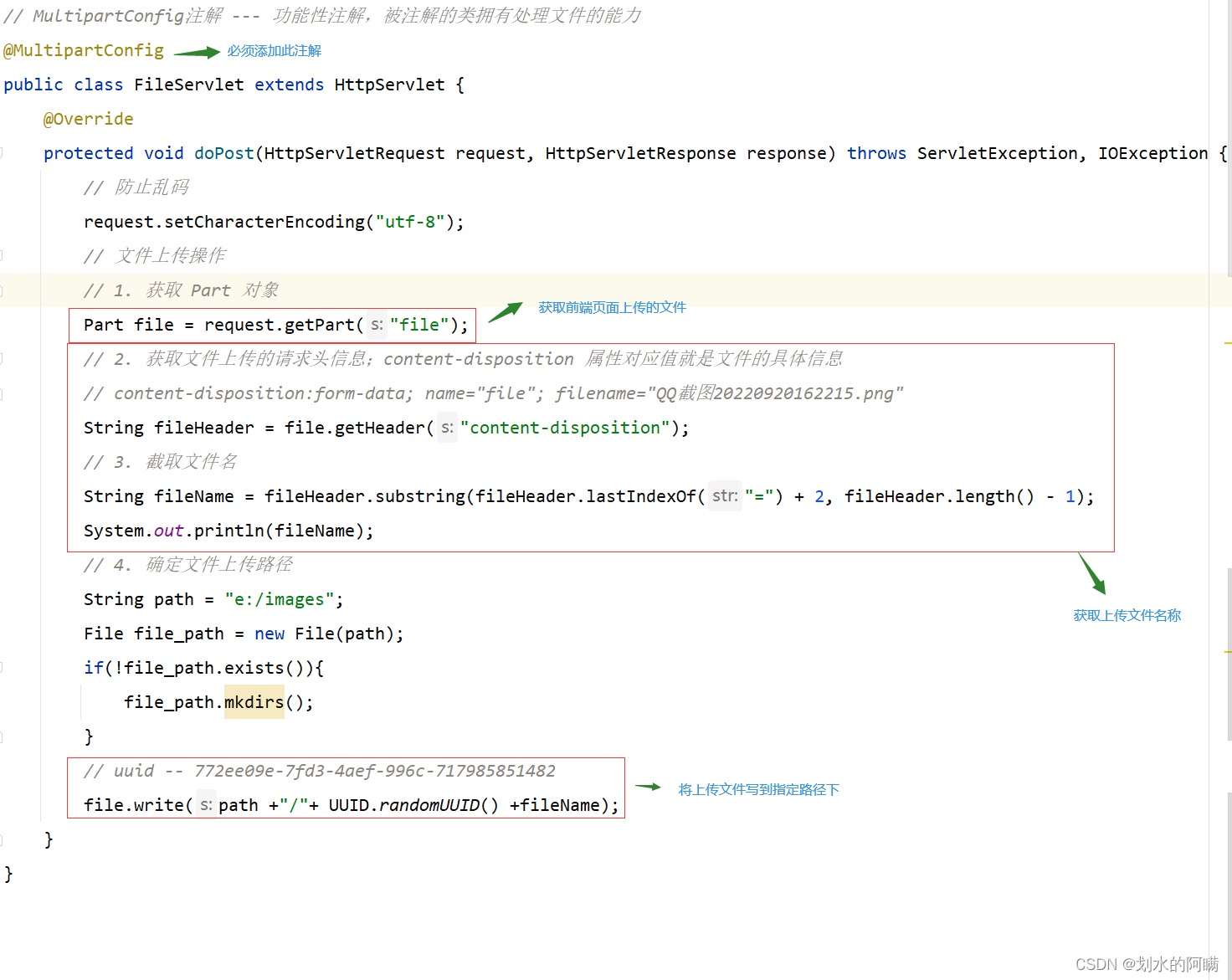This screenshot has height=980, width=1232.
Task: Select the FileServlet class name
Action: coord(189,85)
